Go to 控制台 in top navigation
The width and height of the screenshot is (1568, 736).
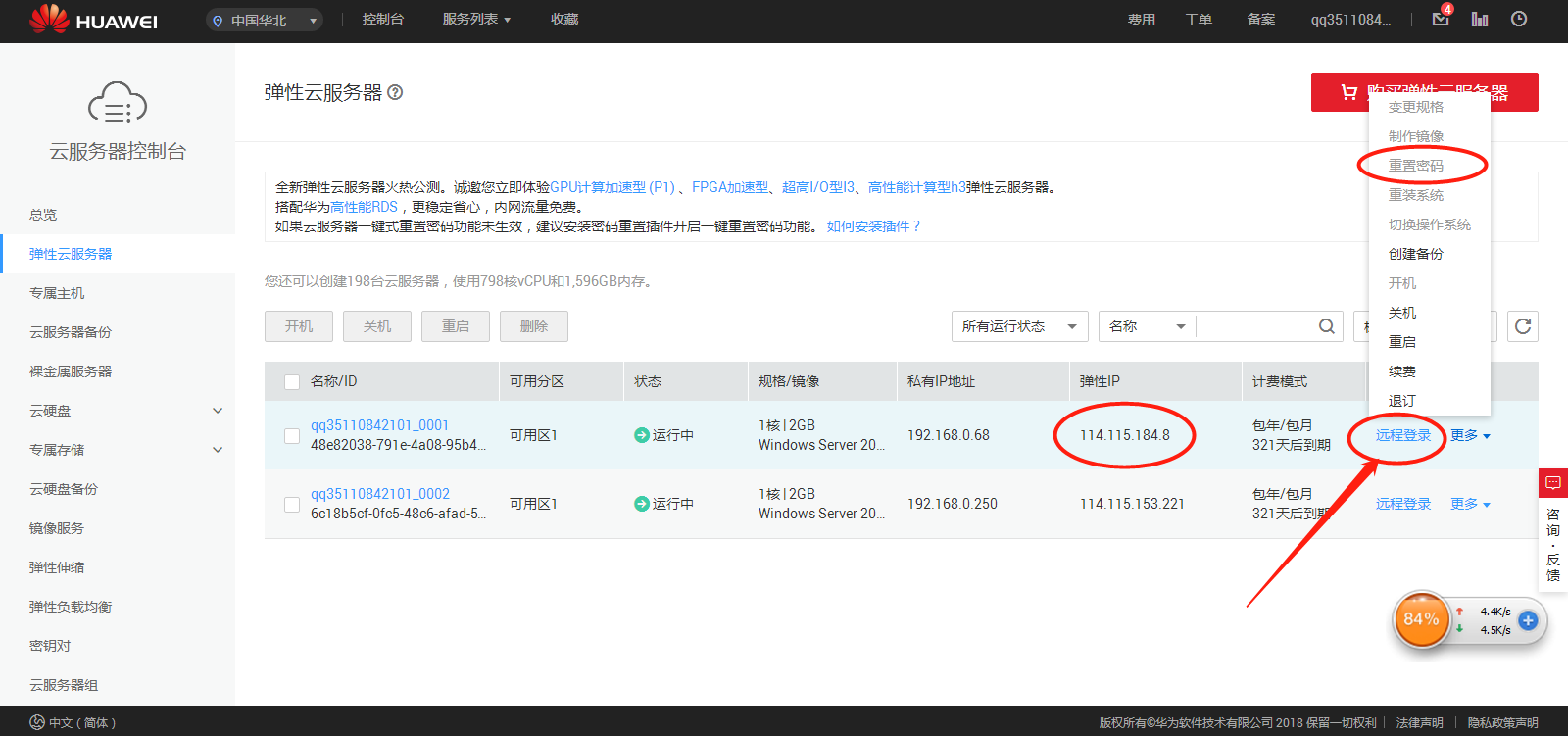tap(382, 19)
